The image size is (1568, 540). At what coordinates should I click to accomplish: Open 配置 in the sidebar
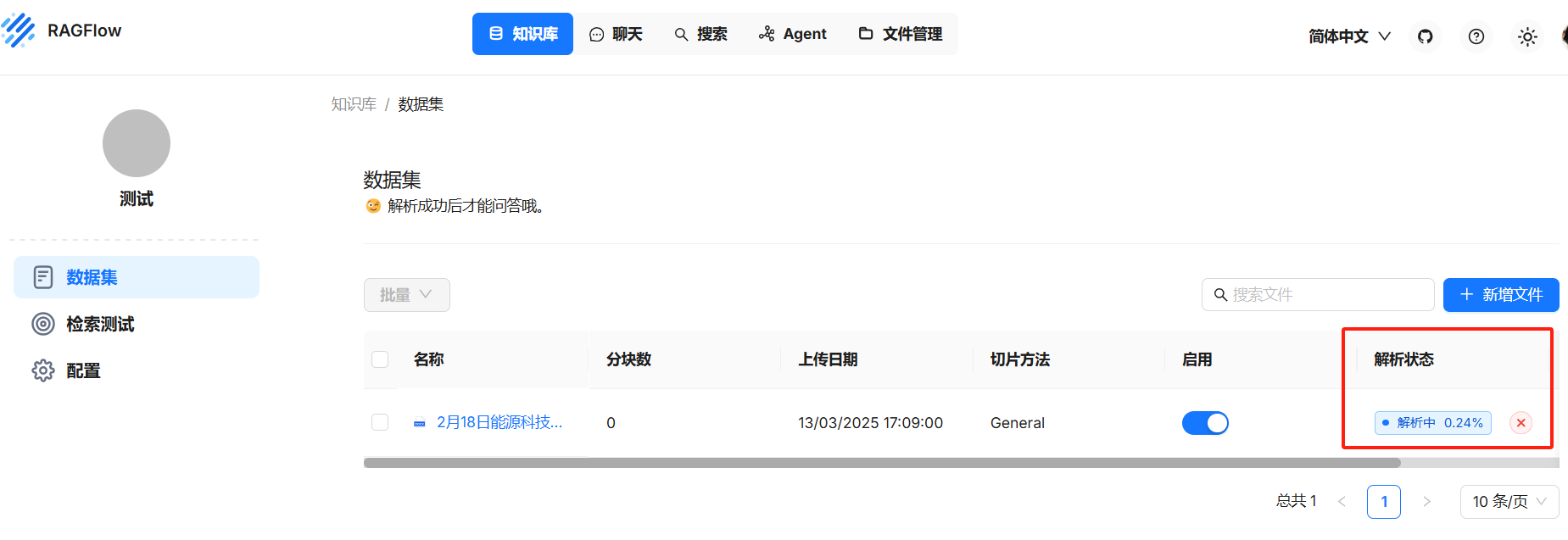click(x=137, y=370)
